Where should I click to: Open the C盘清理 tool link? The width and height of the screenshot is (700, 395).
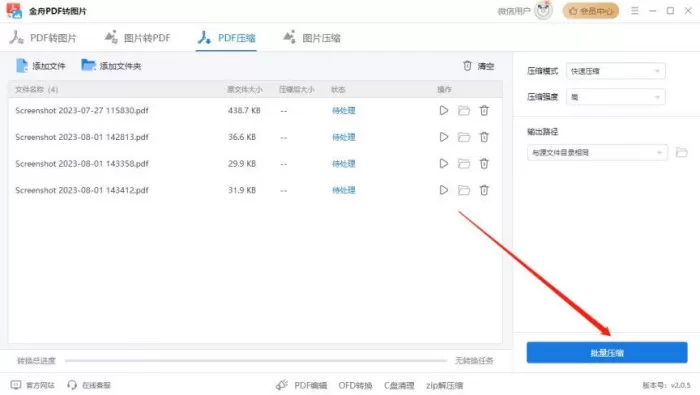click(x=399, y=385)
